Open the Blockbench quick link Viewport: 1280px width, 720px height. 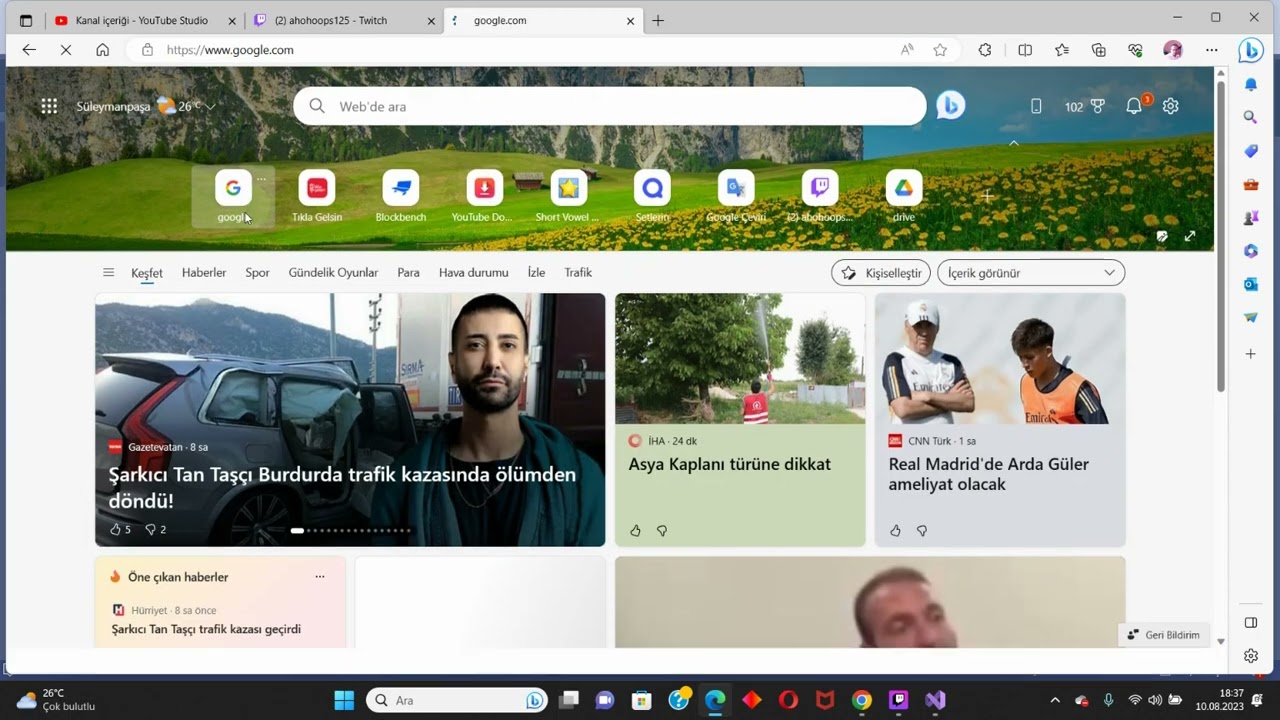pyautogui.click(x=400, y=196)
